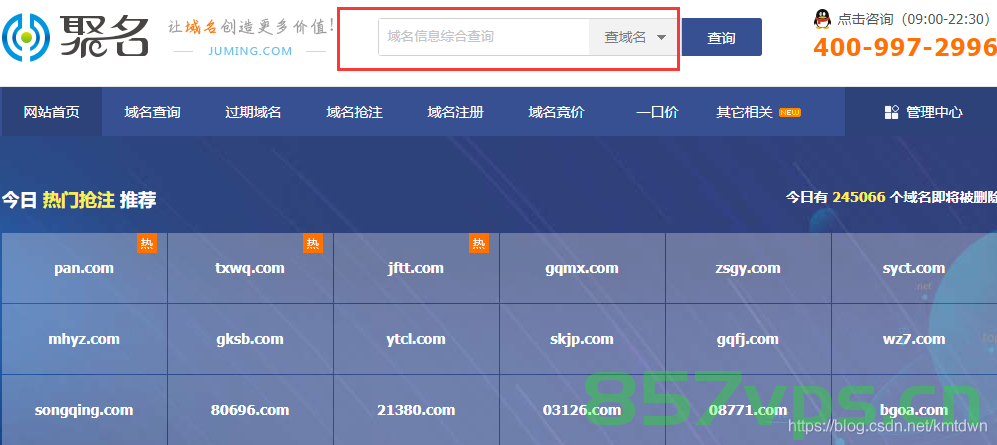Select domain ytcl.com
The image size is (997, 445).
click(416, 339)
